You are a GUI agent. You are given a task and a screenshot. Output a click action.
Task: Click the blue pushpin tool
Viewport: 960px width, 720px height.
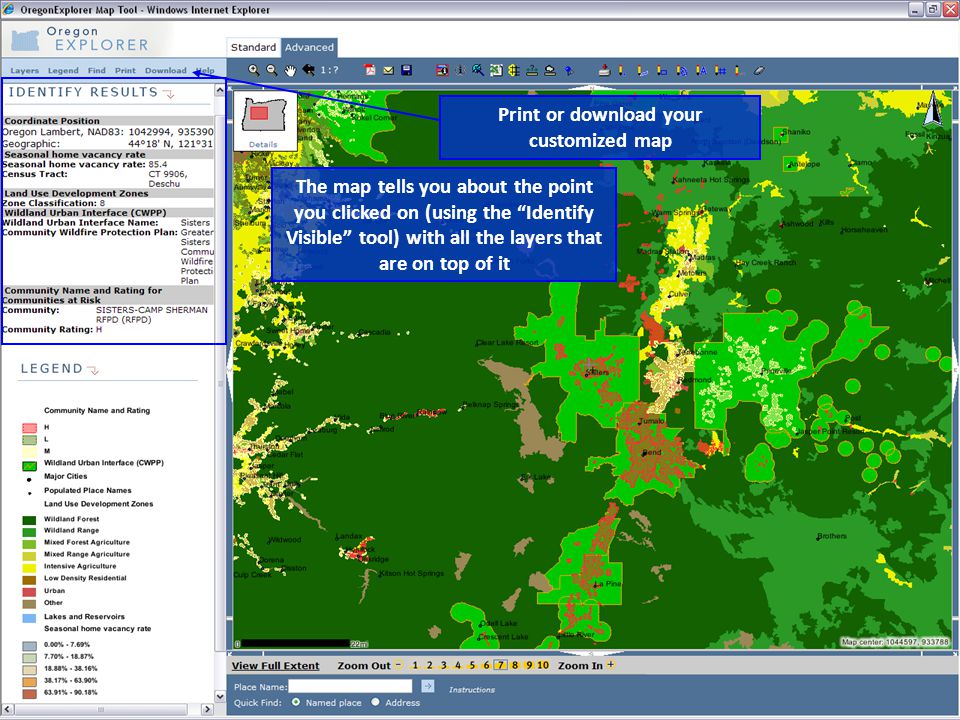pos(569,70)
